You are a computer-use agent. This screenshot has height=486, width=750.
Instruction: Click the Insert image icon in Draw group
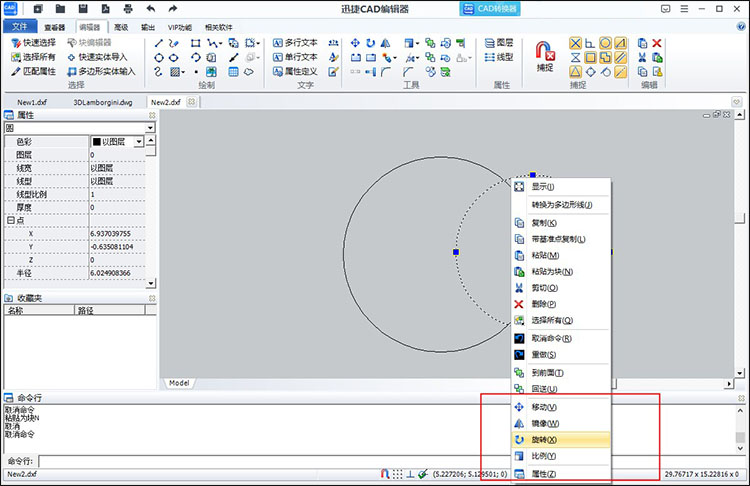211,72
